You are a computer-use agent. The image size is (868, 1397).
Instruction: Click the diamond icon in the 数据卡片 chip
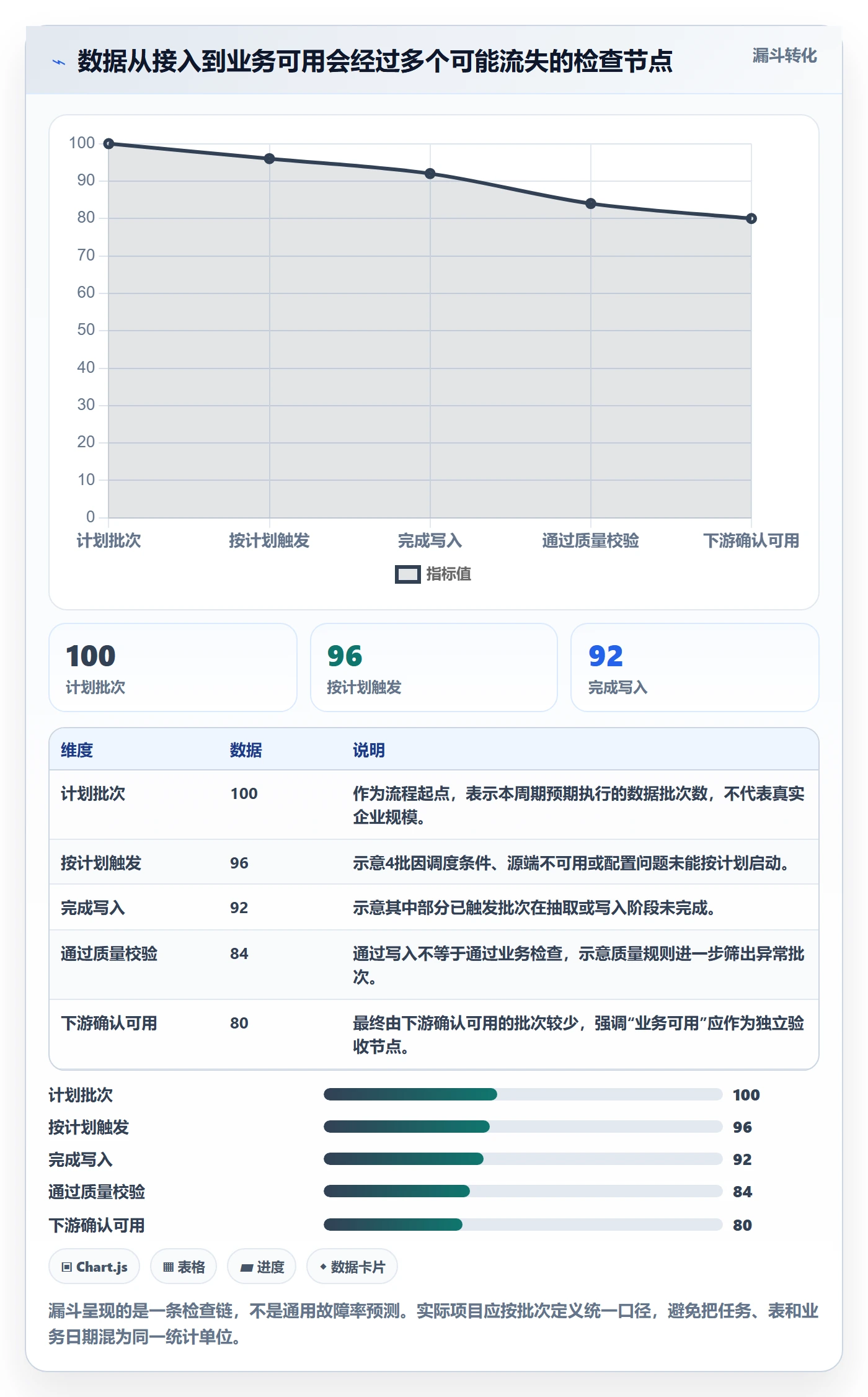[x=323, y=1267]
